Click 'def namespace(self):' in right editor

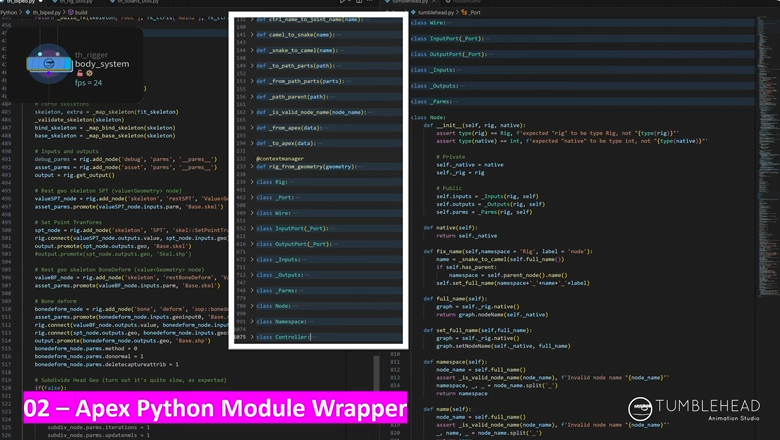tap(455, 362)
